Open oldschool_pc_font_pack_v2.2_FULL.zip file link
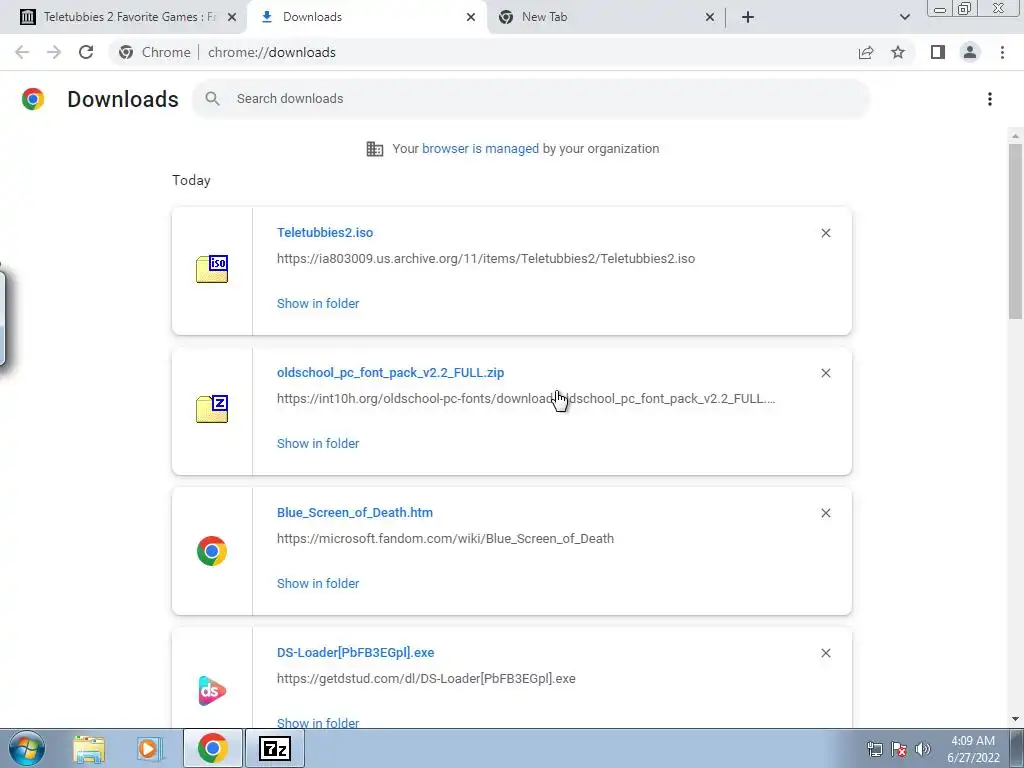This screenshot has height=768, width=1024. (x=391, y=373)
